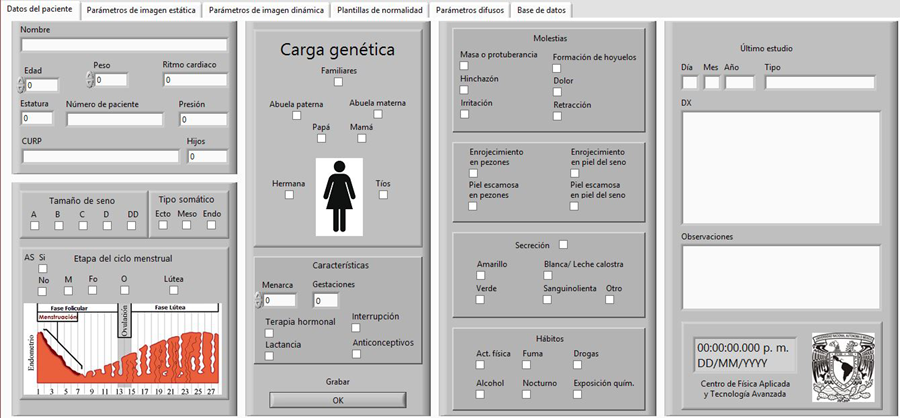Screen dimensions: 900x418
Task: Toggle the Lútea cycle stage checkbox
Action: pyautogui.click(x=173, y=290)
